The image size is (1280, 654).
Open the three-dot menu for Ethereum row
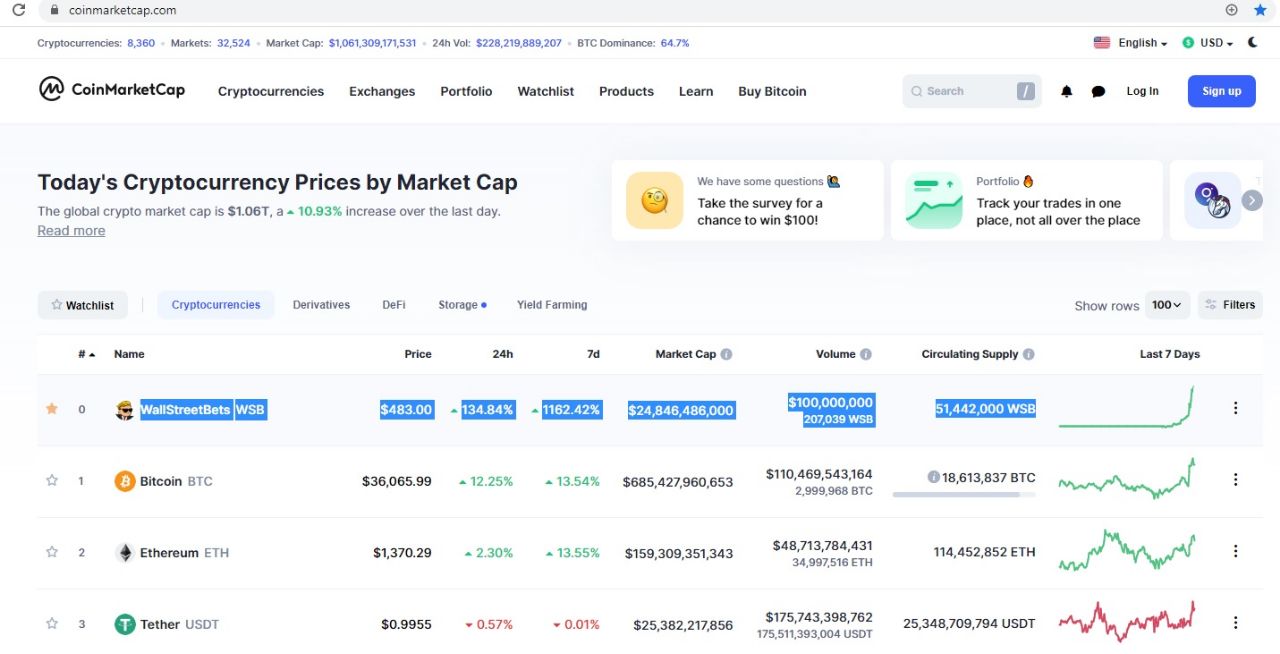1235,552
